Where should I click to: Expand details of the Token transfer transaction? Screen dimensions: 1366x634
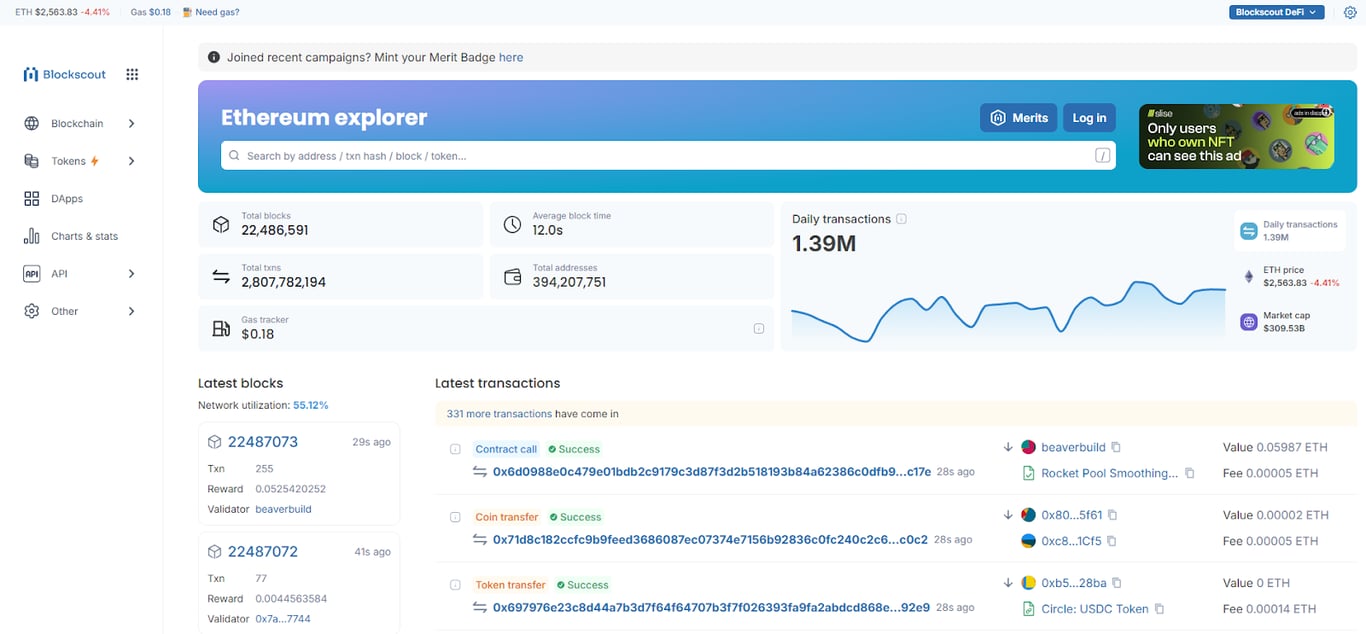coord(455,585)
